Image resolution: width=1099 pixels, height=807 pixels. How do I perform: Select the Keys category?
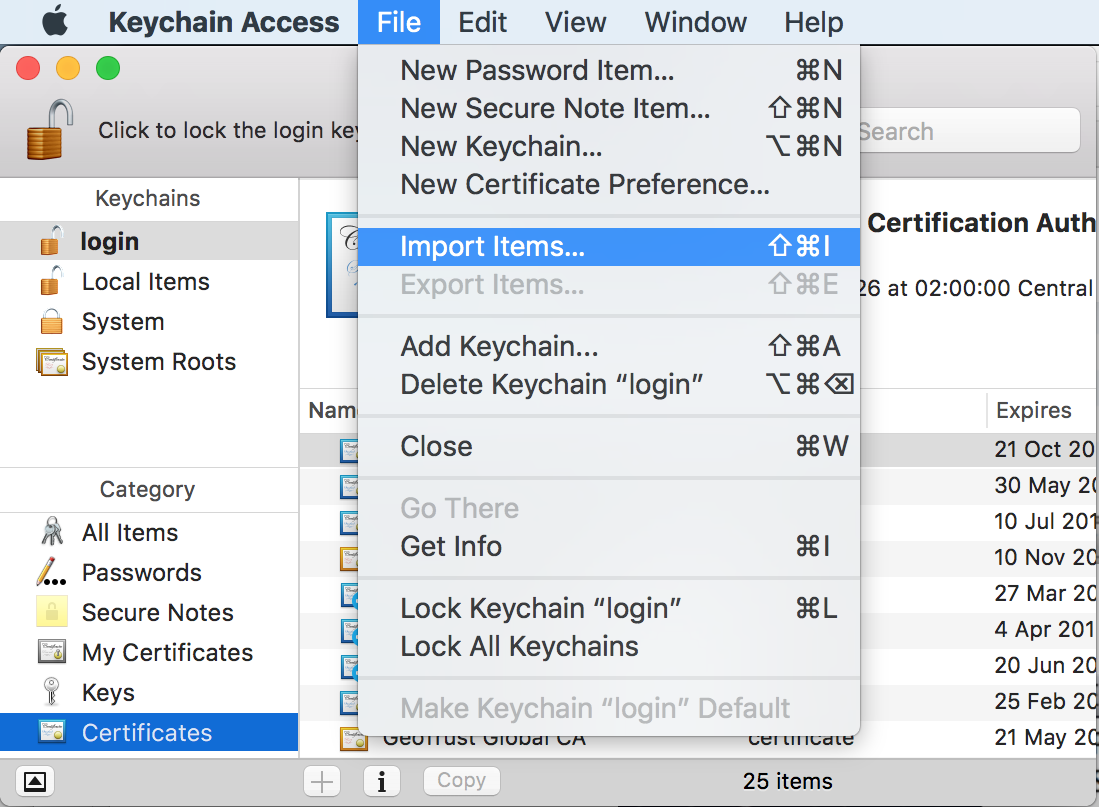pos(149,692)
